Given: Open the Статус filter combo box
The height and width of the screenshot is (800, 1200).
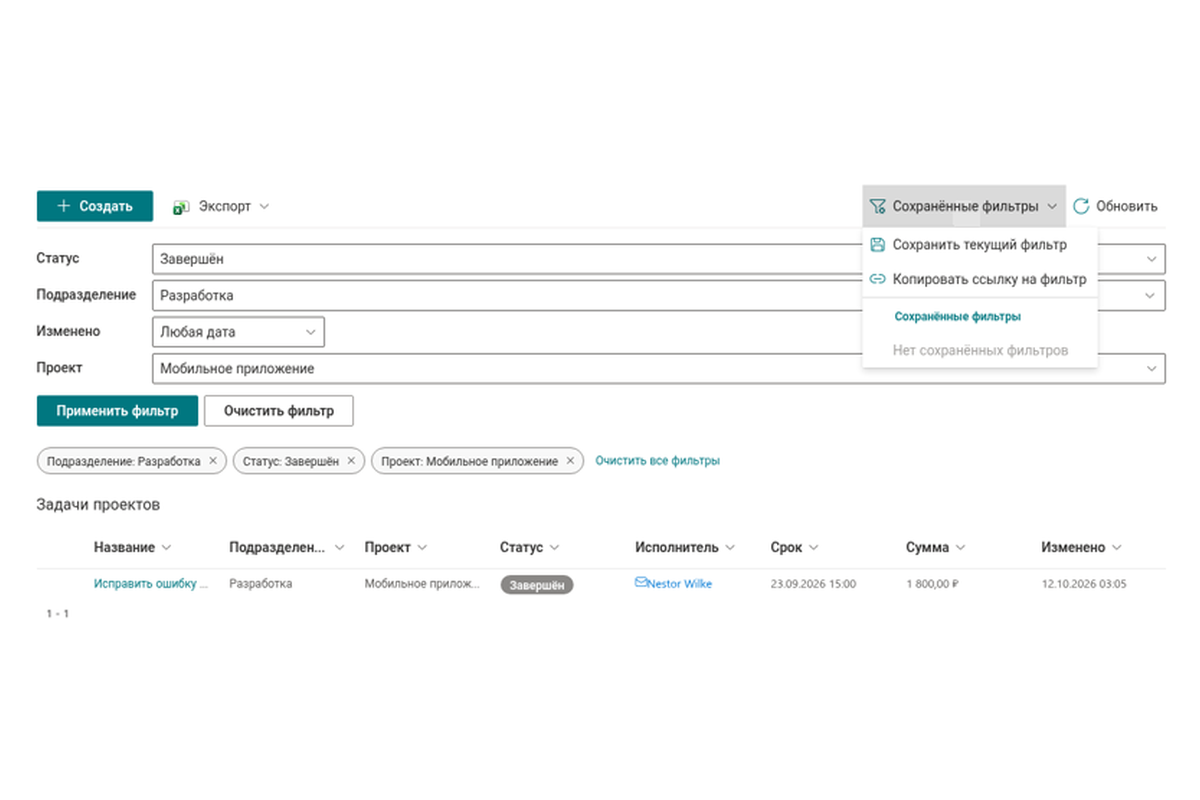Looking at the screenshot, I should (659, 259).
